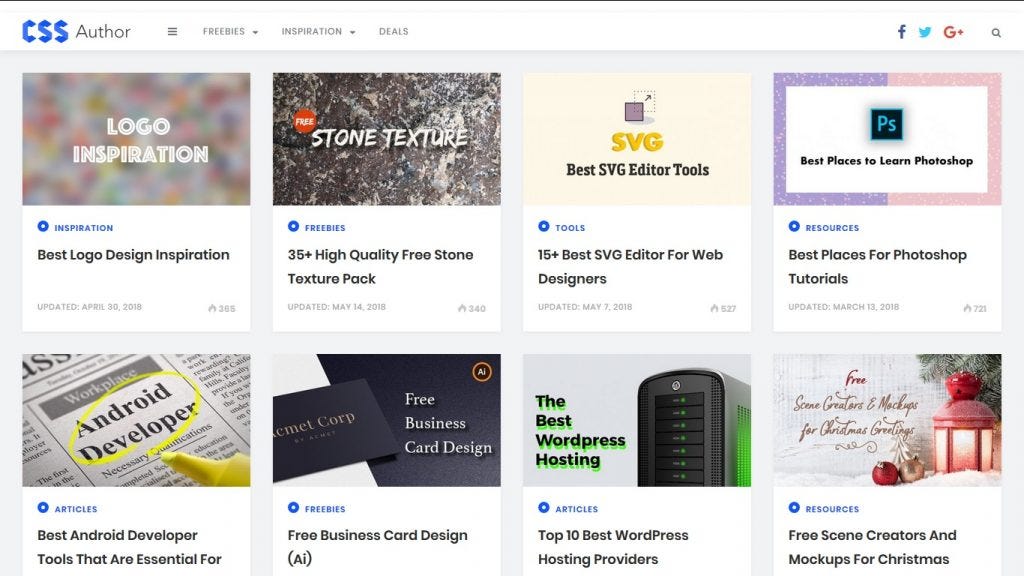Open search with the magnifier icon

pos(996,33)
